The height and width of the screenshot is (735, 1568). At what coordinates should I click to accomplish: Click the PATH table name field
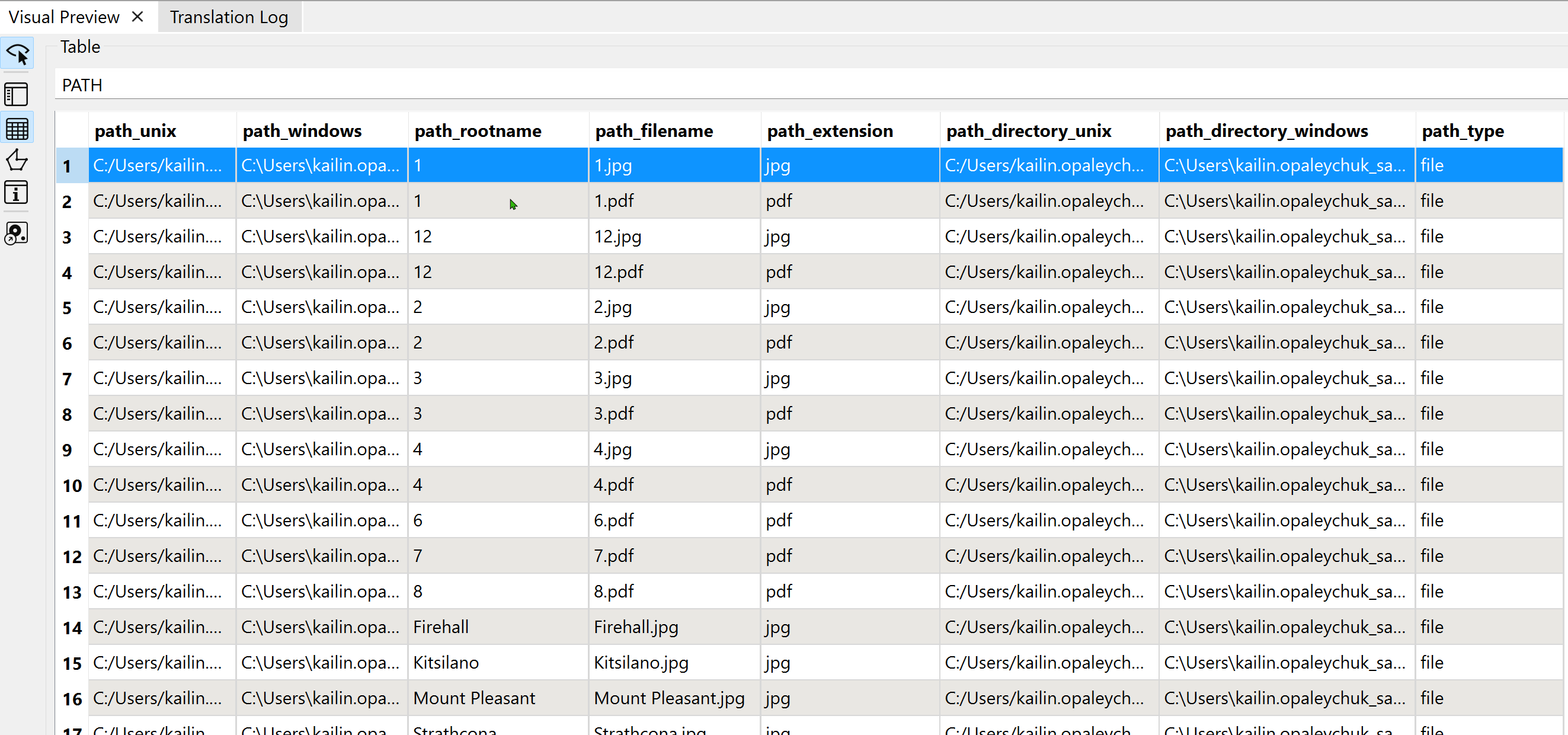pyautogui.click(x=811, y=85)
